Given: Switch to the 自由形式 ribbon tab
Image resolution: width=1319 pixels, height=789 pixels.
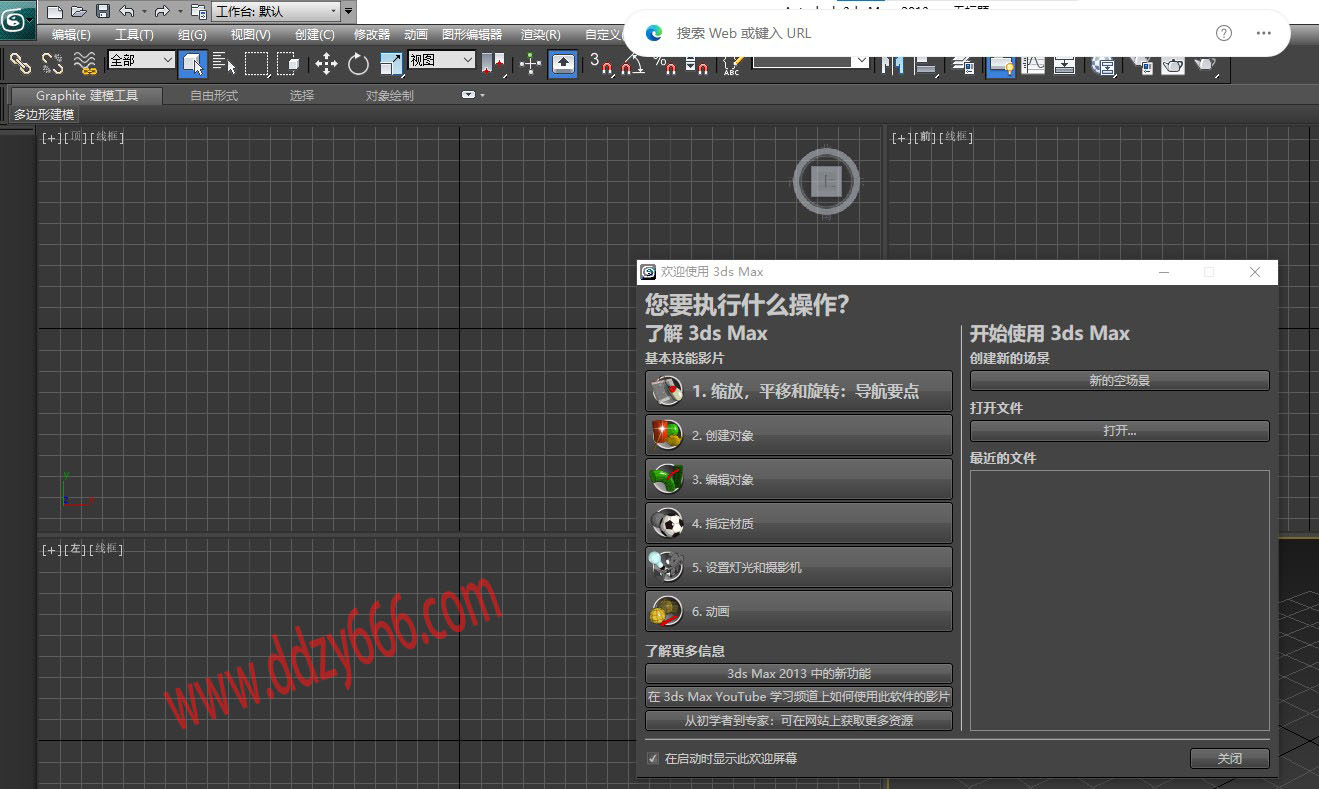Looking at the screenshot, I should [x=214, y=96].
